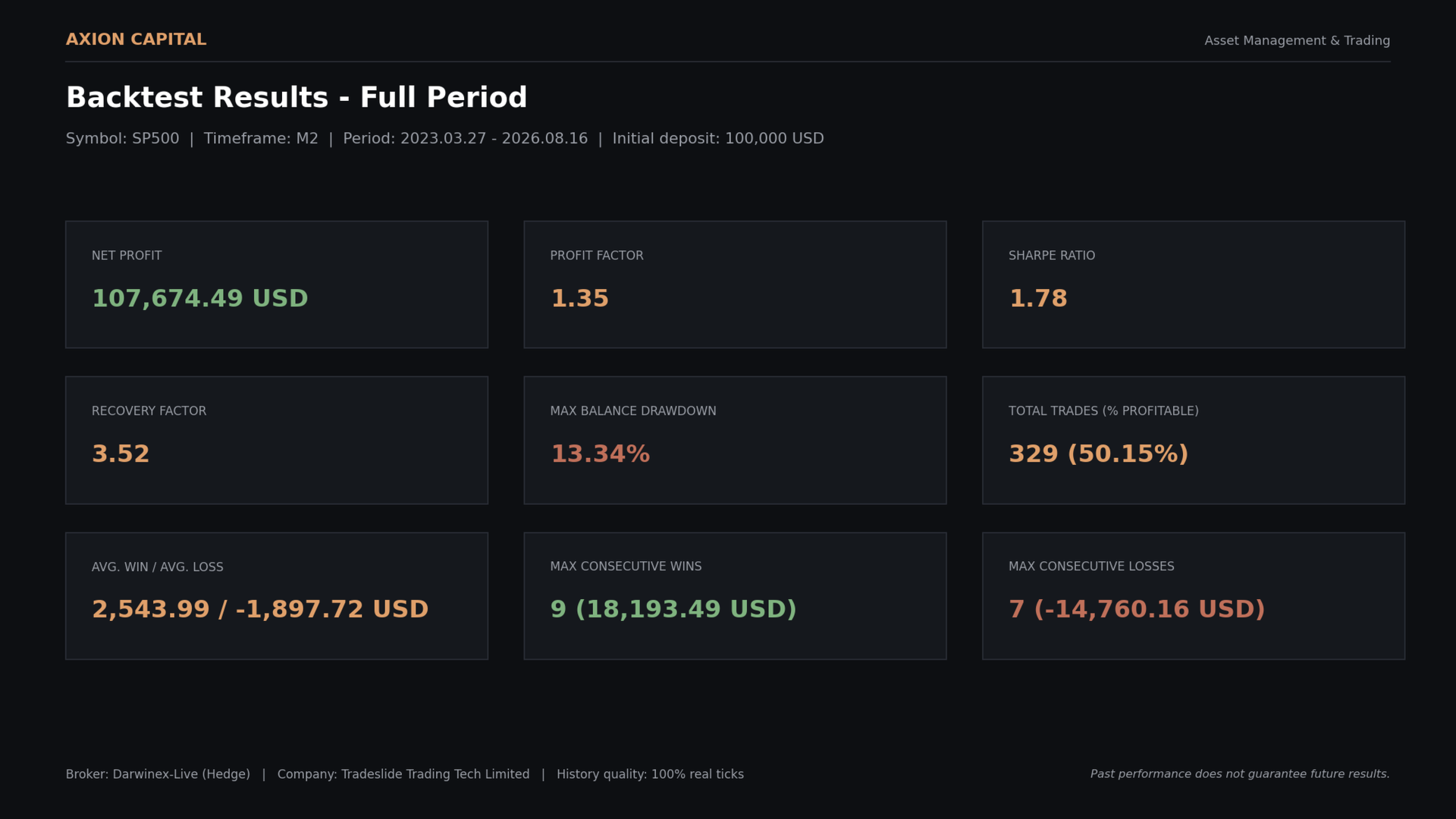
Task: Click 'Company: Tradeslide Trading Tech Limited' footer text
Action: tap(403, 774)
